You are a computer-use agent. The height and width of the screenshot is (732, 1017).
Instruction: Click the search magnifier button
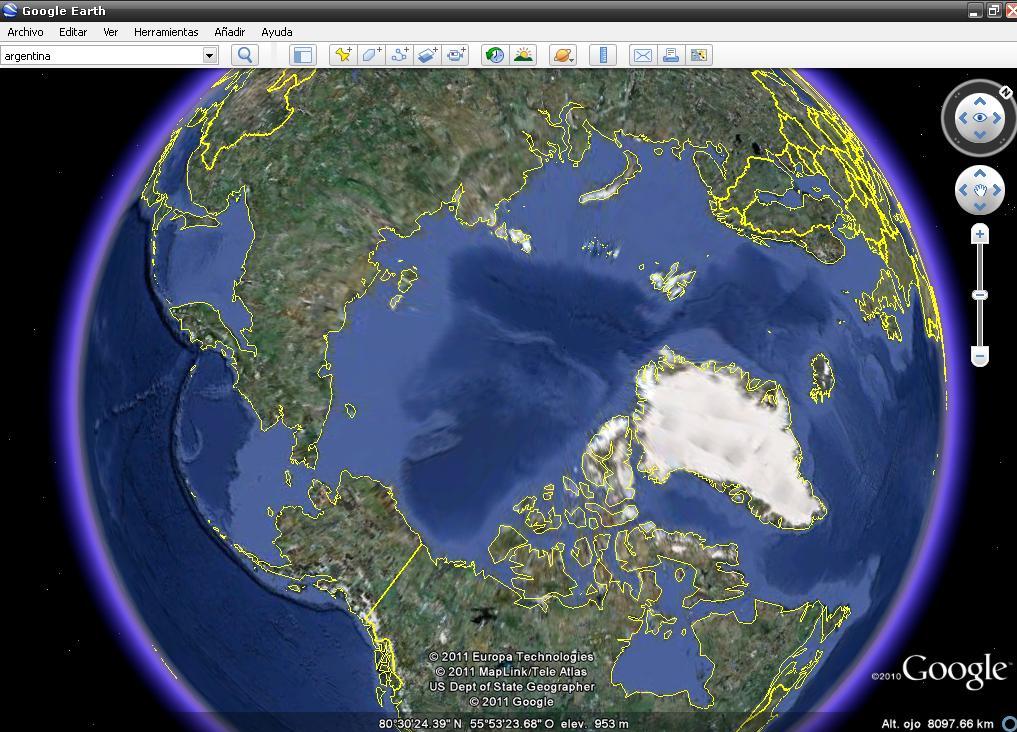tap(245, 55)
